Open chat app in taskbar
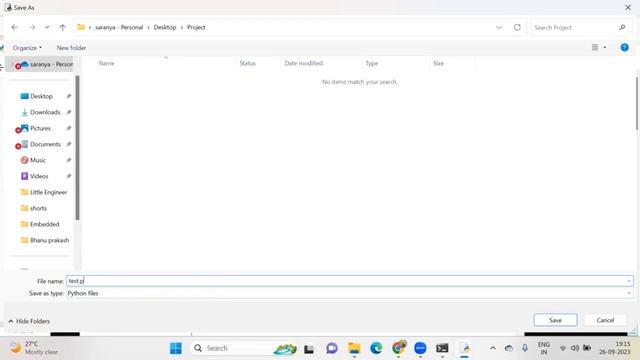 point(332,348)
